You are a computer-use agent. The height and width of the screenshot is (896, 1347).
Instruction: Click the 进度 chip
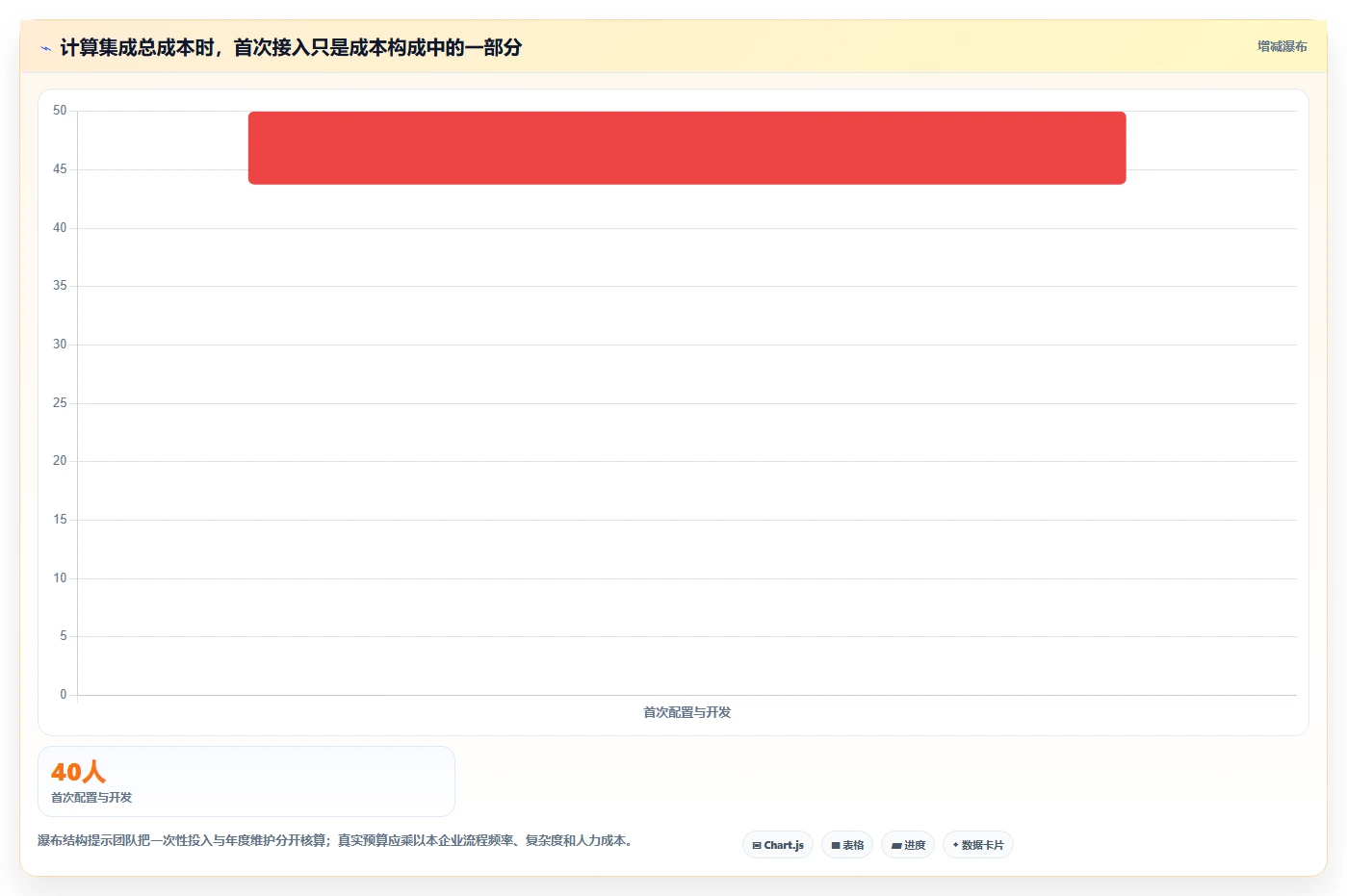908,845
